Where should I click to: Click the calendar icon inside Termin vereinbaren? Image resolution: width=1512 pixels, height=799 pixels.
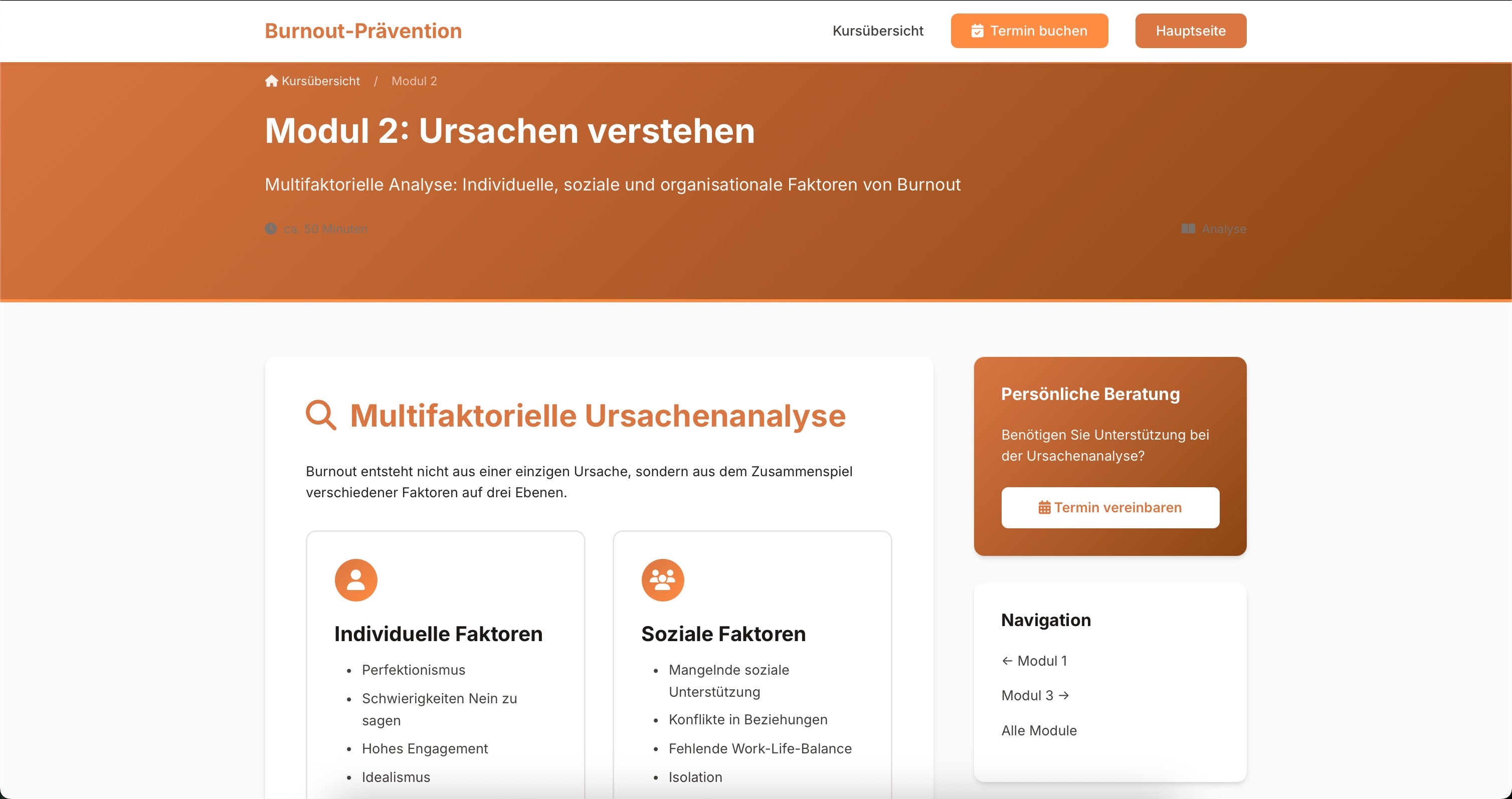1044,507
